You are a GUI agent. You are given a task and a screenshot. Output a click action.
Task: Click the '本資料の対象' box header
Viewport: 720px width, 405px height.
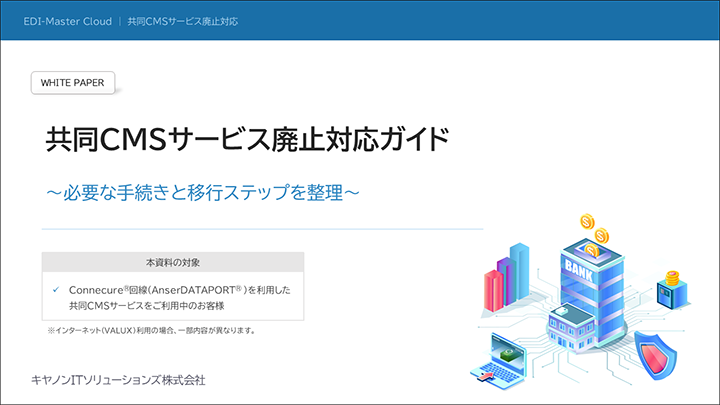click(173, 262)
